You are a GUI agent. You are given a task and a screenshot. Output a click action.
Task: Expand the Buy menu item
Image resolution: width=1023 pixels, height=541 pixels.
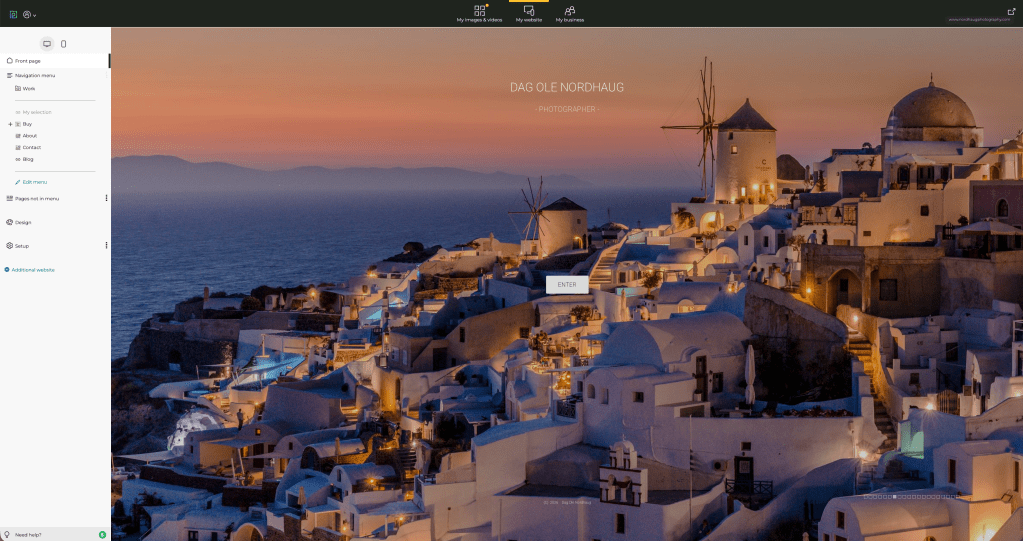pos(10,124)
